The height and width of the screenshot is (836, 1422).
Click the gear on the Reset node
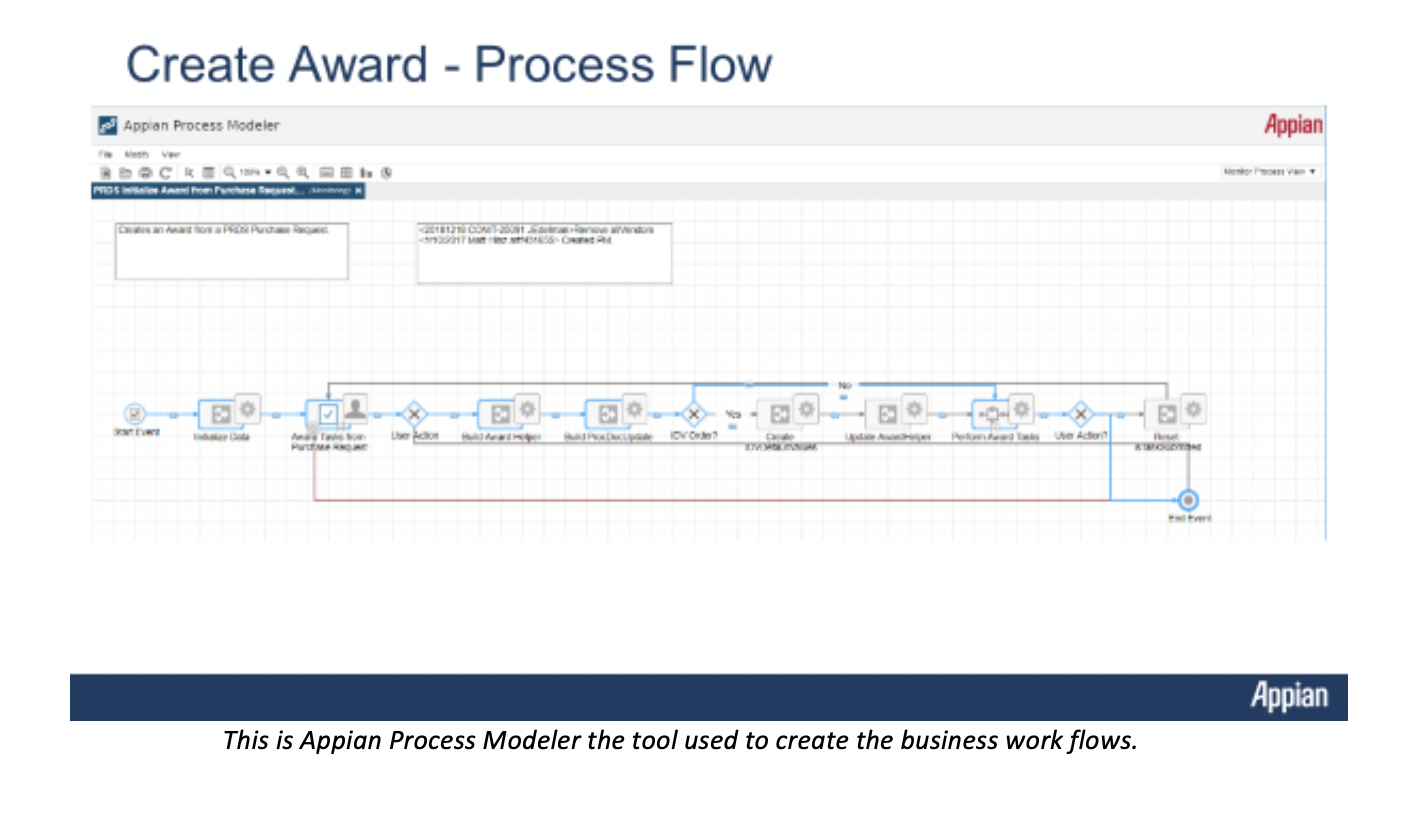coord(1194,407)
